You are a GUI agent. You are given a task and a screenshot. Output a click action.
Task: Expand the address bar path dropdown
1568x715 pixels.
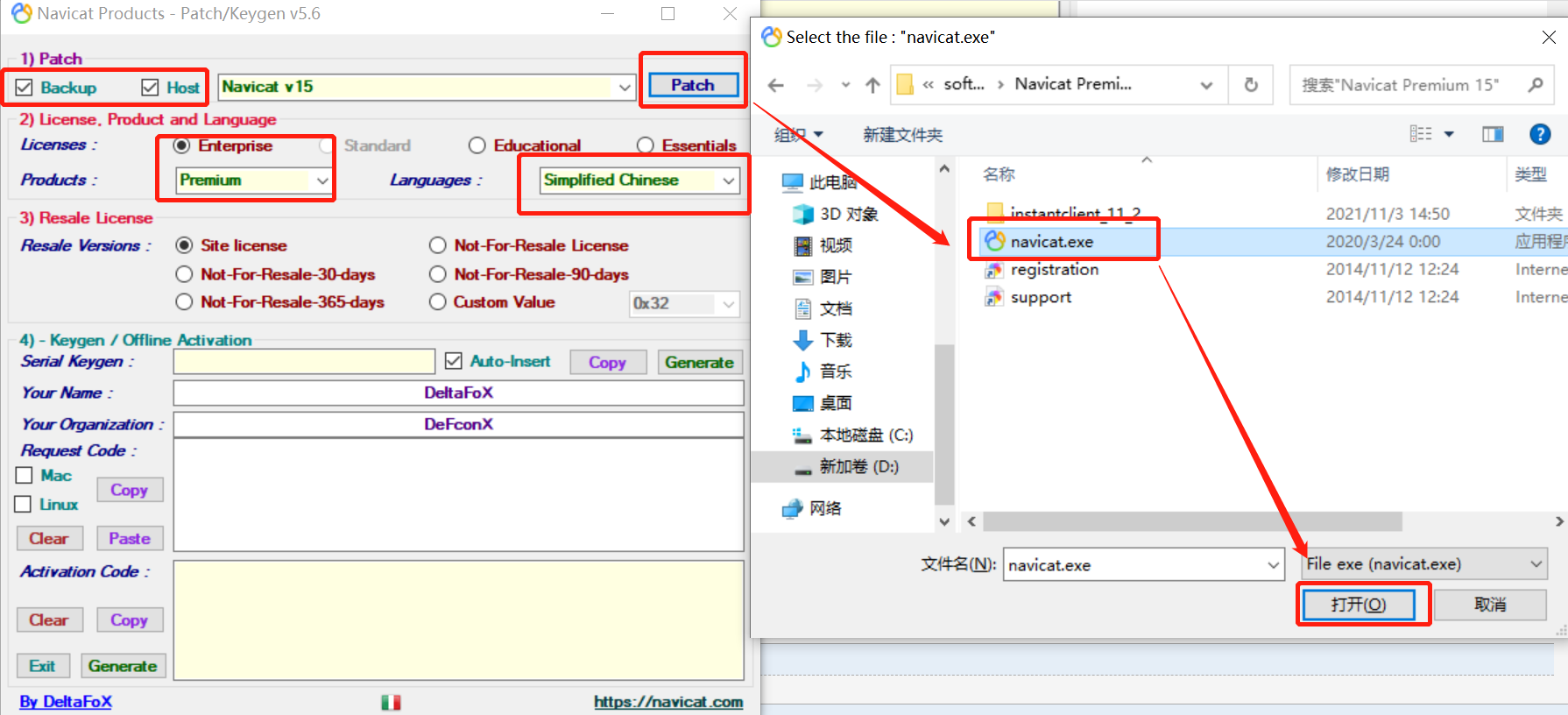pyautogui.click(x=1206, y=85)
